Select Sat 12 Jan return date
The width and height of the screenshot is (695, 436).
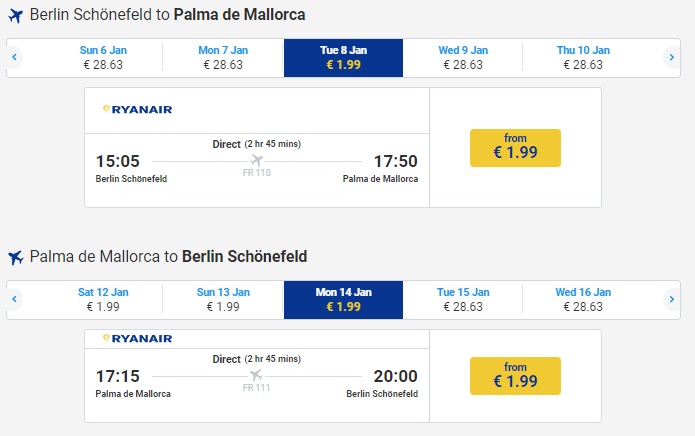[x=103, y=299]
